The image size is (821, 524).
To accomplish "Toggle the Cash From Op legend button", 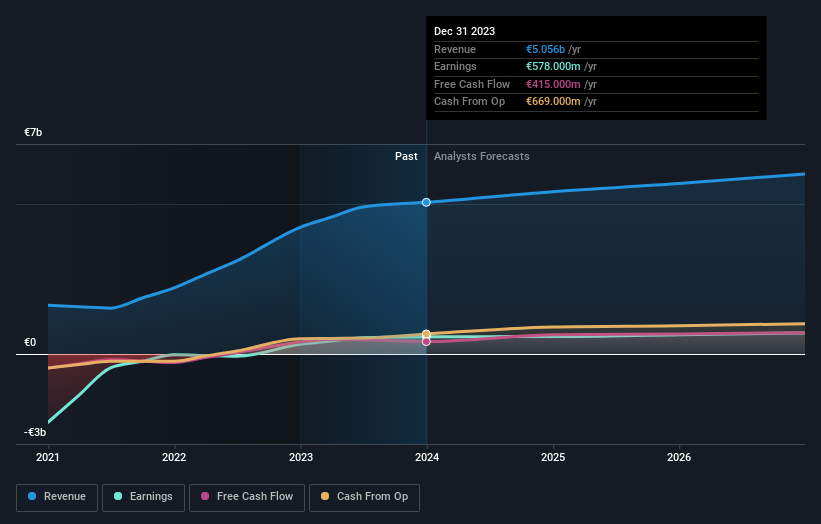I will click(364, 497).
